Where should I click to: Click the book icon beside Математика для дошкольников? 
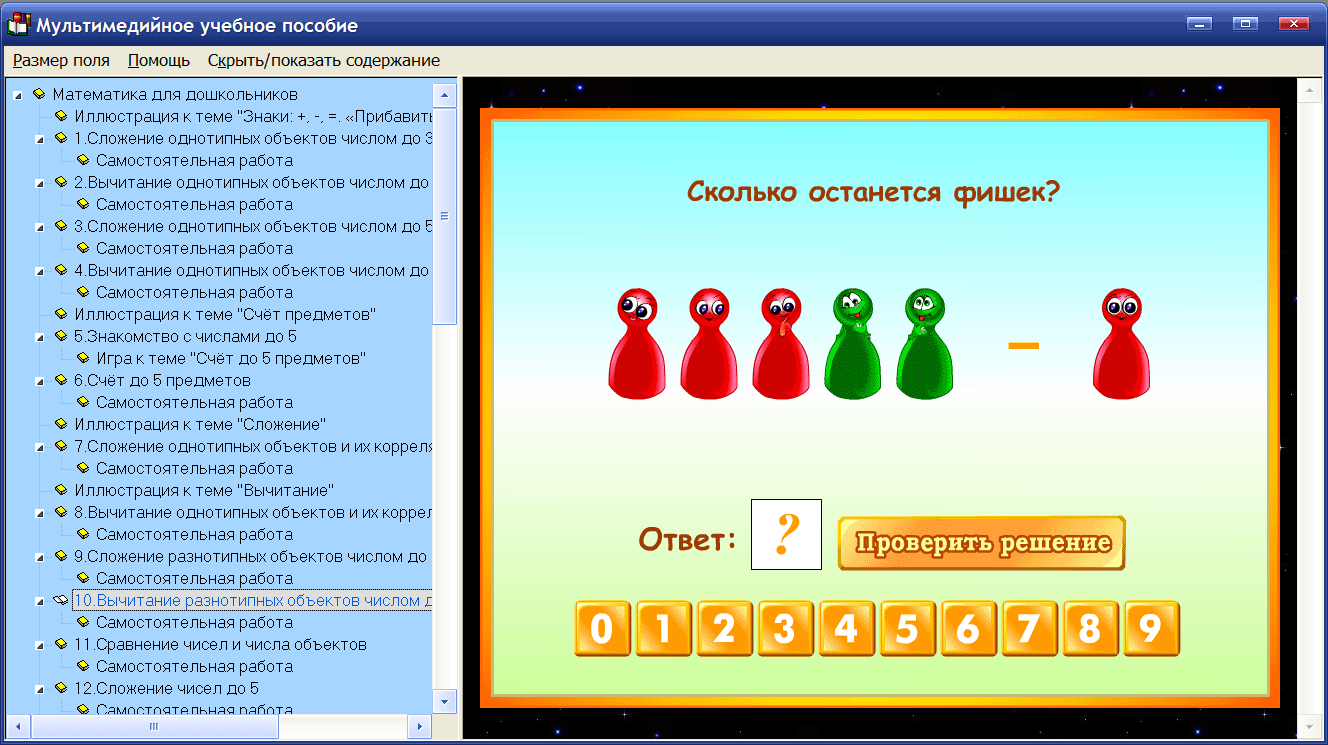(x=39, y=94)
